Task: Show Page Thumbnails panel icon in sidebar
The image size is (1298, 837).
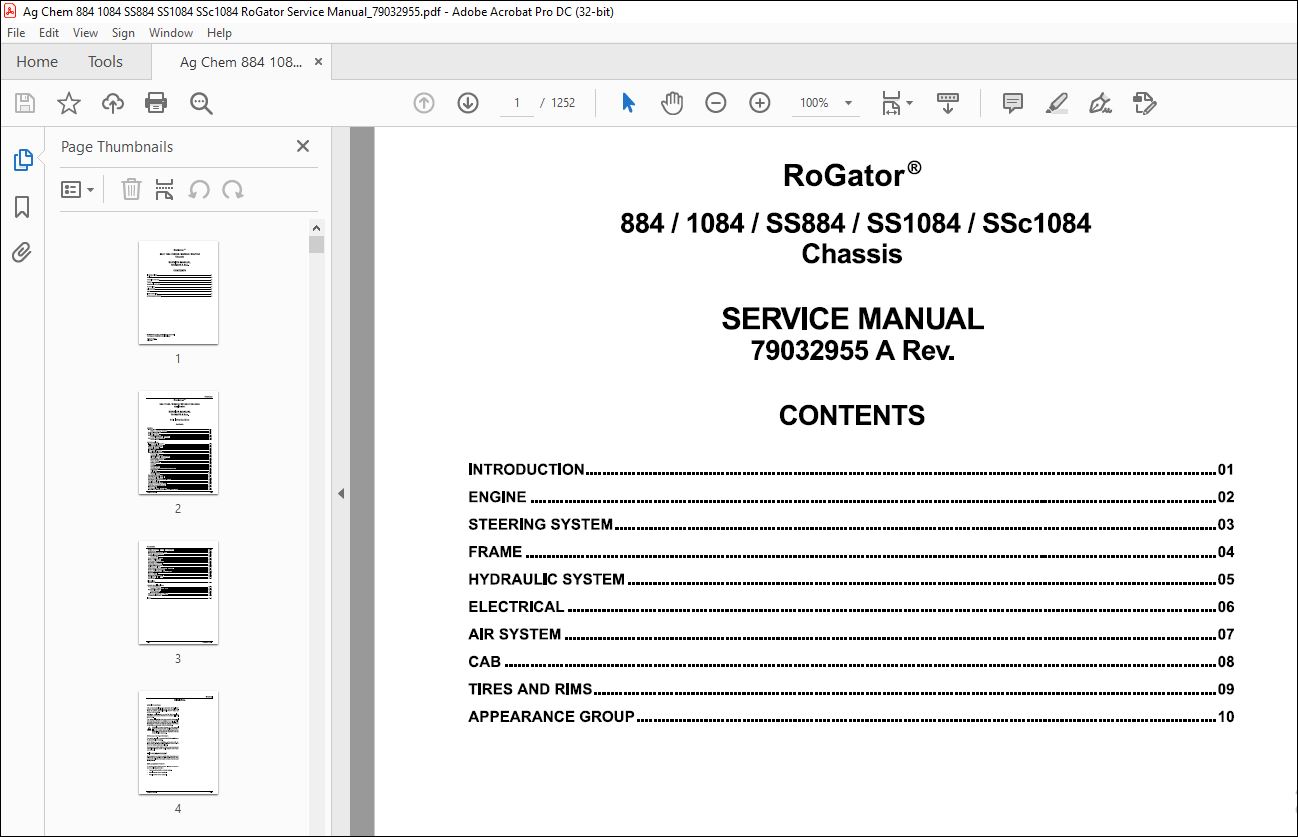Action: 22,160
